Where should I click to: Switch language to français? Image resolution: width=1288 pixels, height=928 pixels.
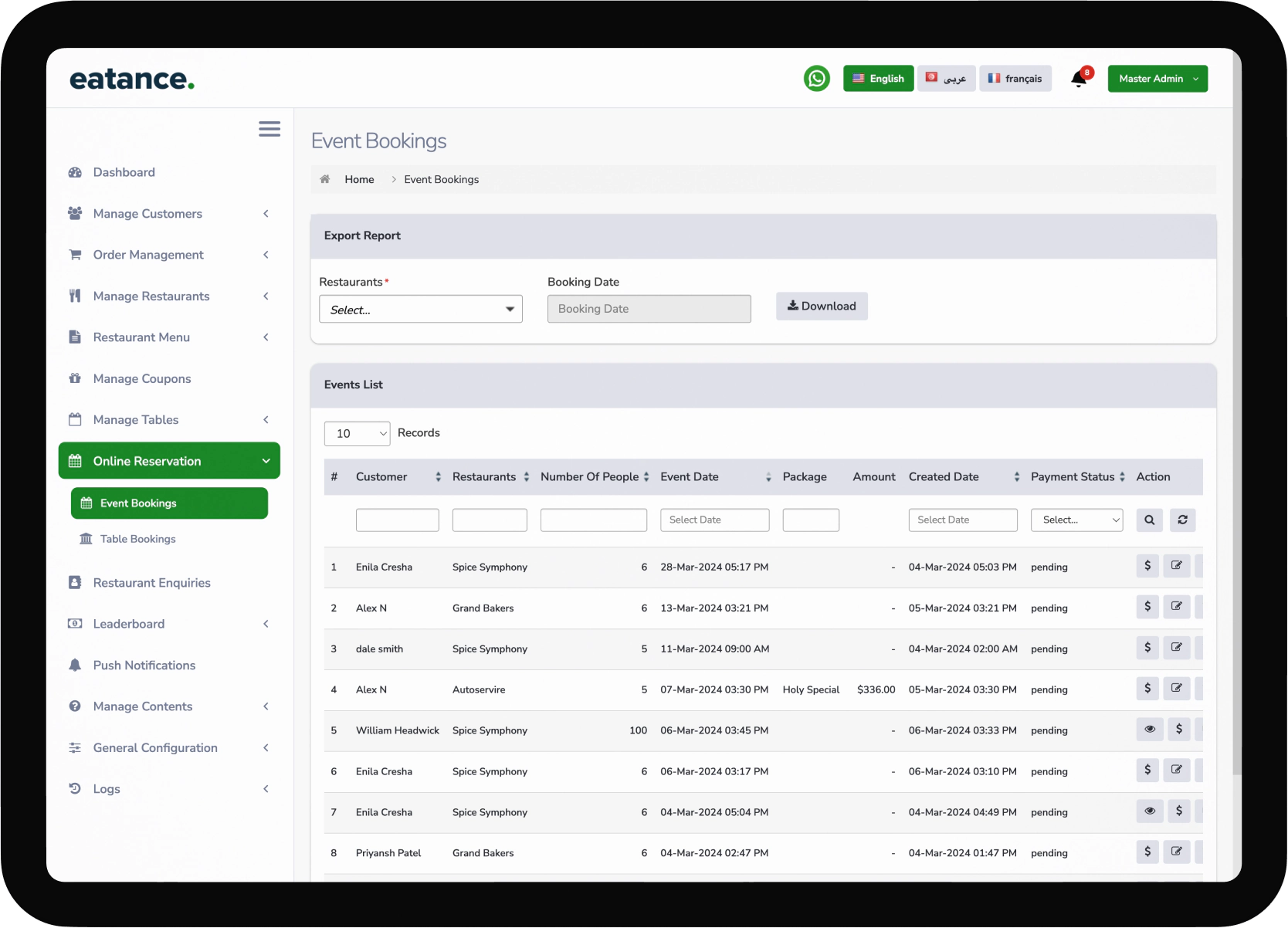(x=1015, y=79)
